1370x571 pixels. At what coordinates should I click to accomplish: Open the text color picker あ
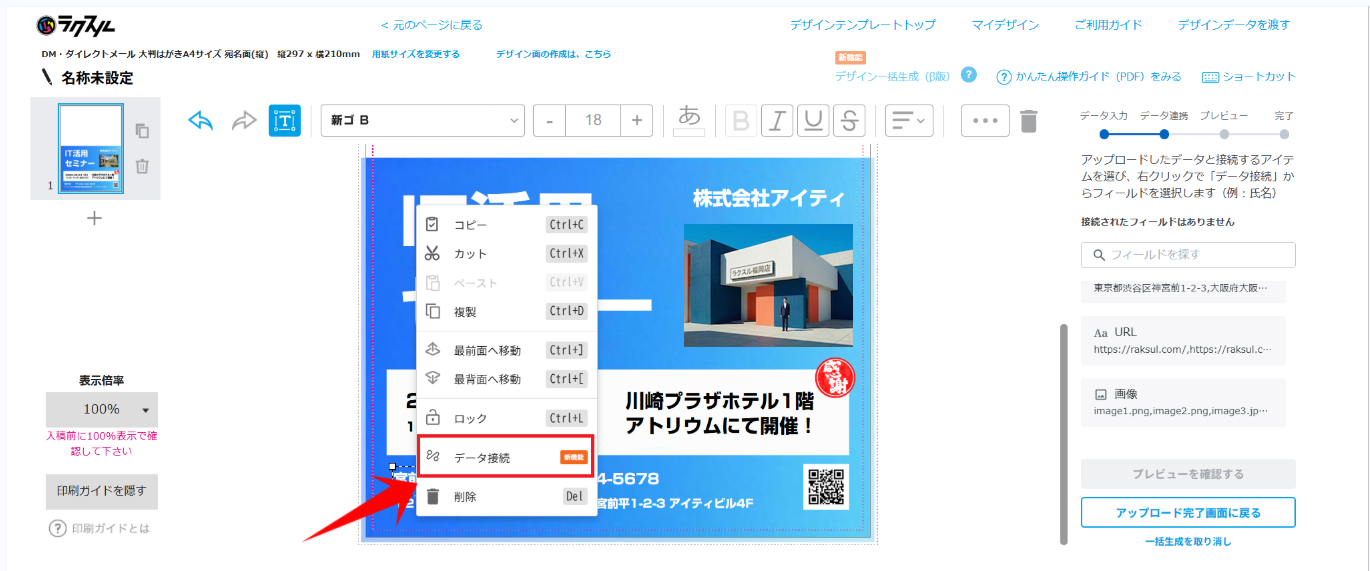tap(689, 120)
